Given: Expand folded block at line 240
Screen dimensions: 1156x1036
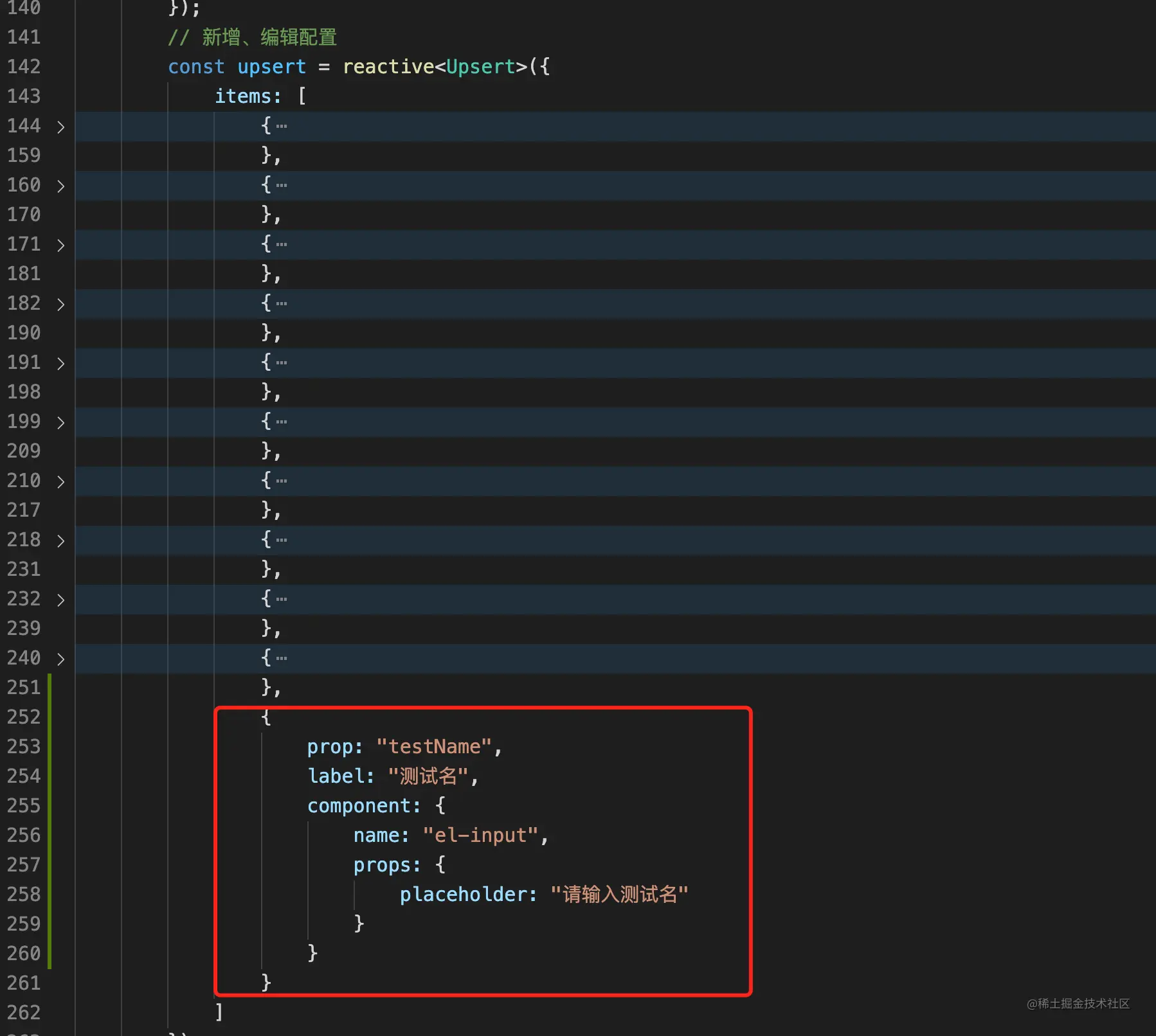Looking at the screenshot, I should [x=60, y=659].
